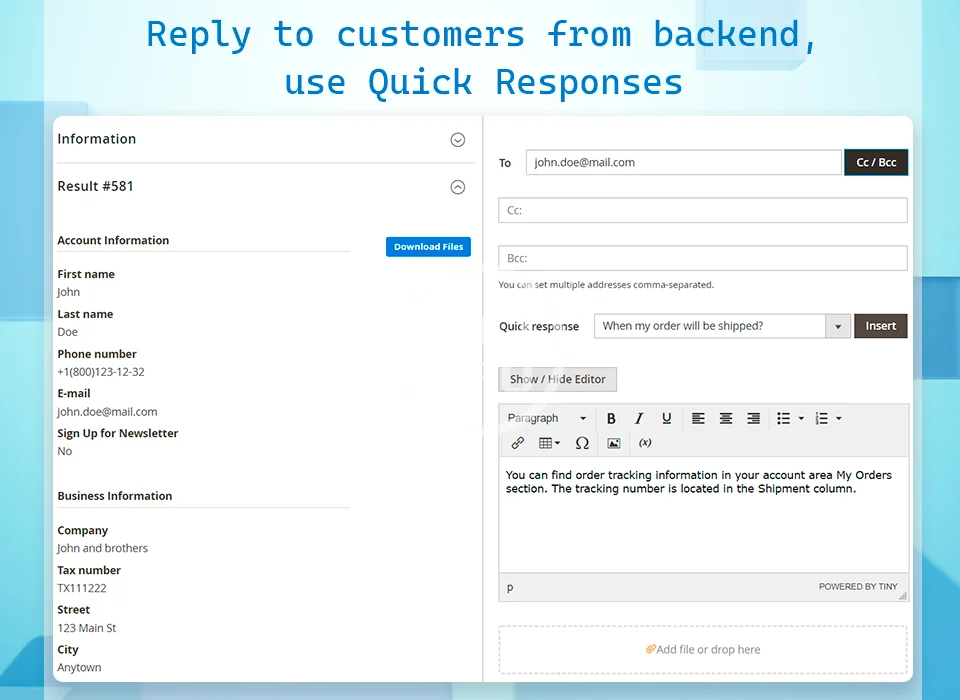Insert a variable using the (x) icon
This screenshot has width=960, height=700.
click(x=645, y=443)
